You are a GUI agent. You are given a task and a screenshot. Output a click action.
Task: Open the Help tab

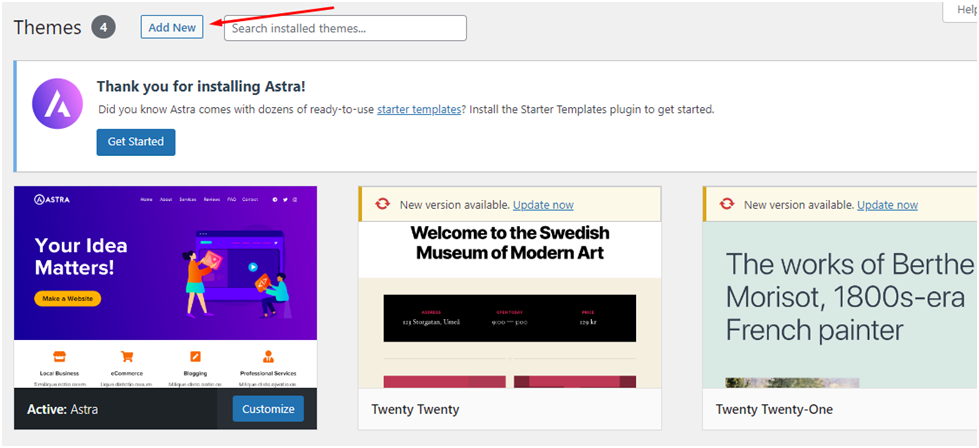point(963,10)
